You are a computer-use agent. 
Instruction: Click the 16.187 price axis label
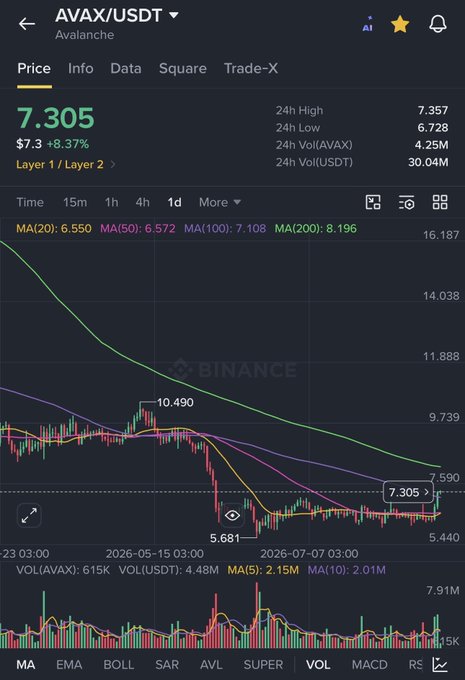pos(441,235)
